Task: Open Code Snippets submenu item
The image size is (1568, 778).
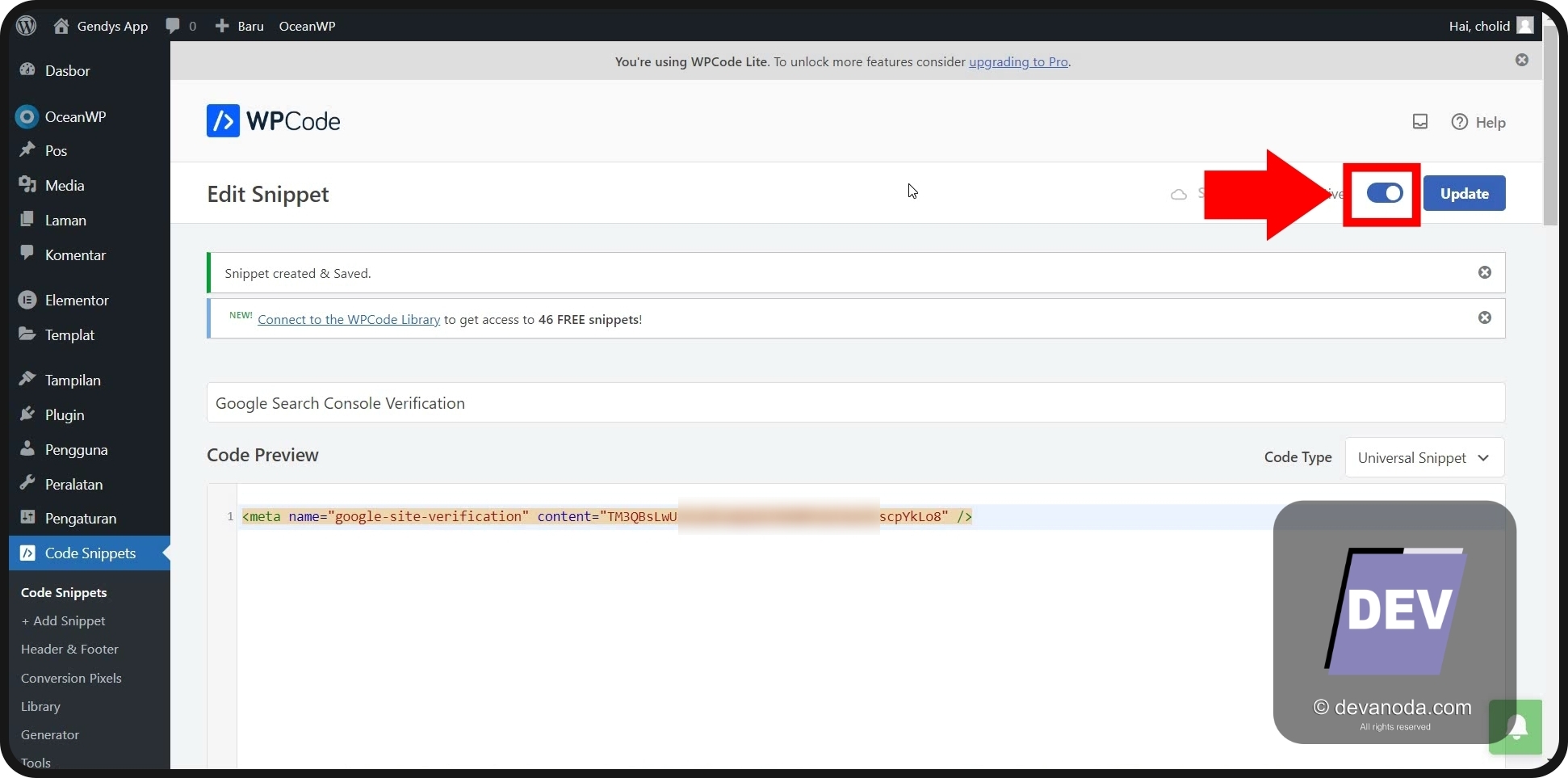Action: coord(64,592)
